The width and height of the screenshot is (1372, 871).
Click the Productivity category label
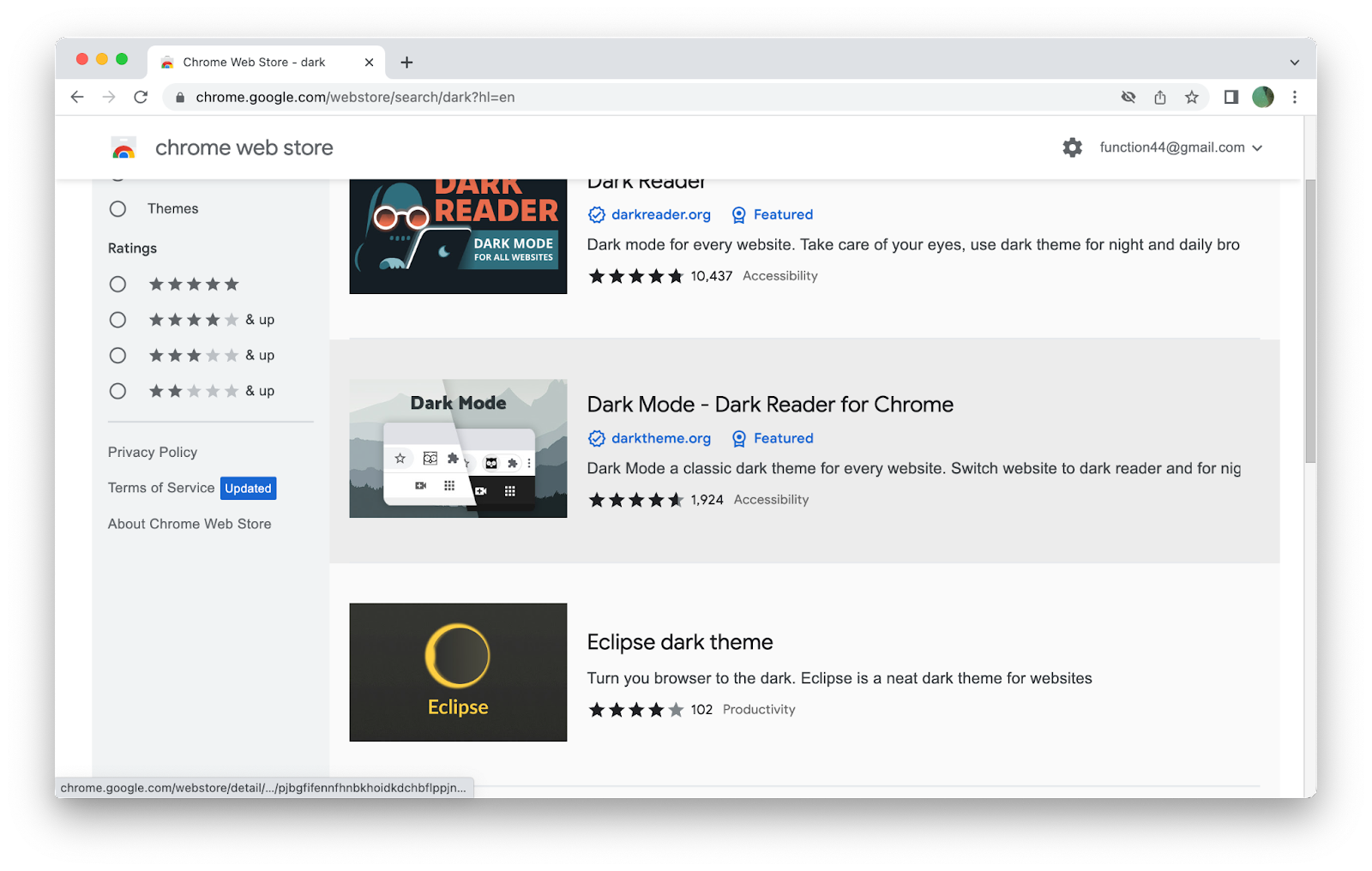(x=759, y=710)
